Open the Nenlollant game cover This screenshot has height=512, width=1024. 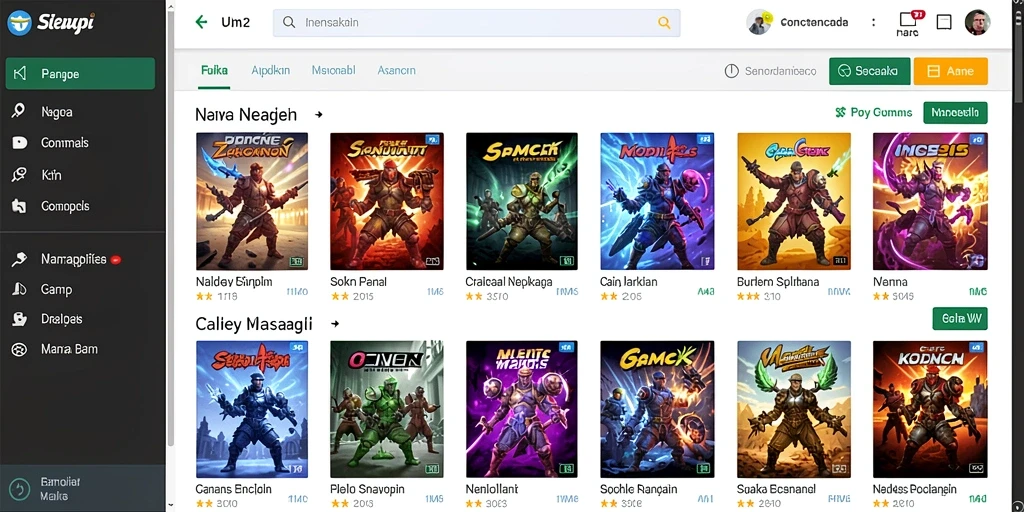[522, 409]
